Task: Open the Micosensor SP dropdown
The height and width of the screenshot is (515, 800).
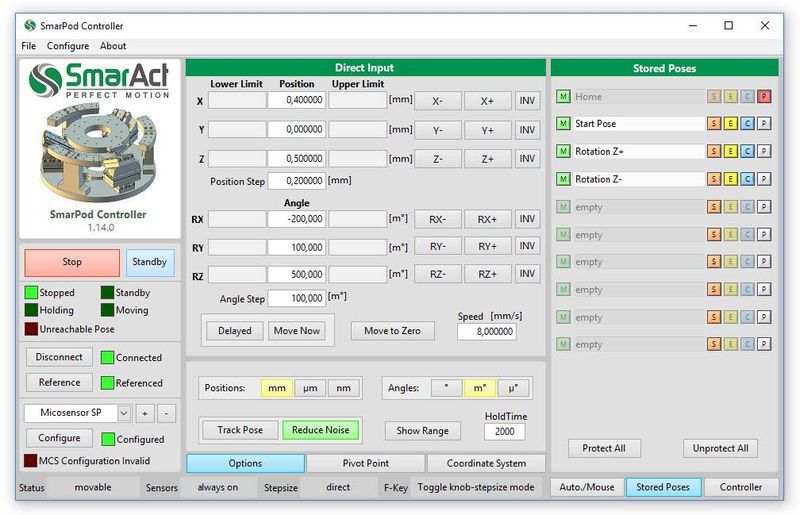Action: point(124,413)
